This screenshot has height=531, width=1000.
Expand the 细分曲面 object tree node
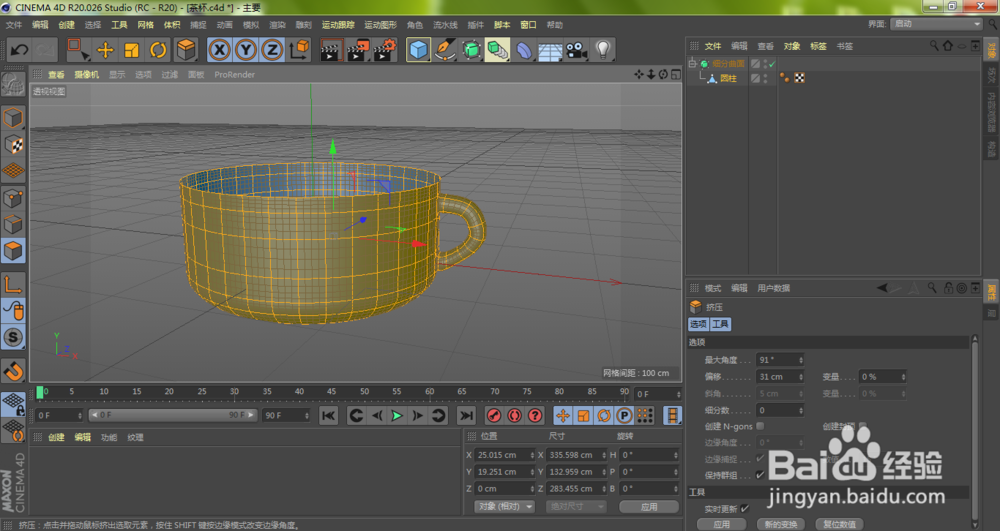[691, 64]
